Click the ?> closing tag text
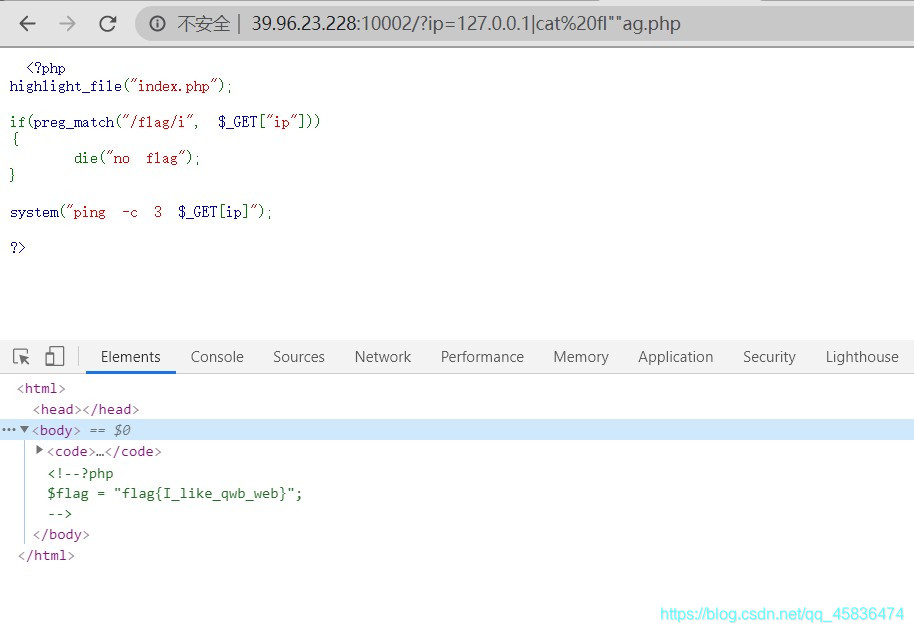914x633 pixels. [17, 248]
